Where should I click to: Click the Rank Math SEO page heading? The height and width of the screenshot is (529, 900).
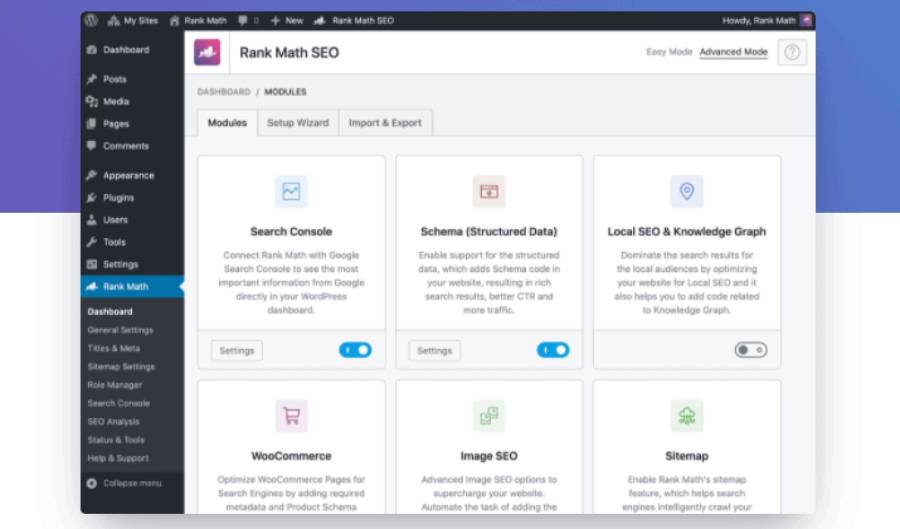[x=289, y=53]
